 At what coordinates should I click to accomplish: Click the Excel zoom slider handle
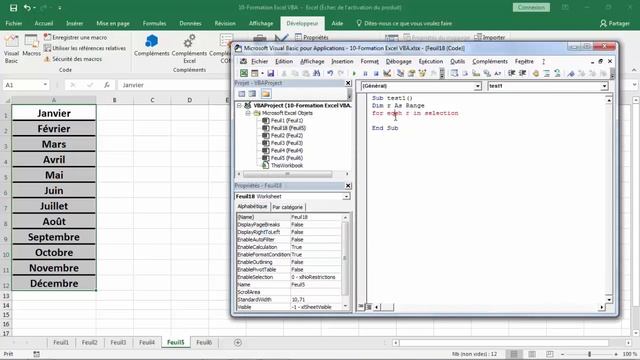pos(589,354)
